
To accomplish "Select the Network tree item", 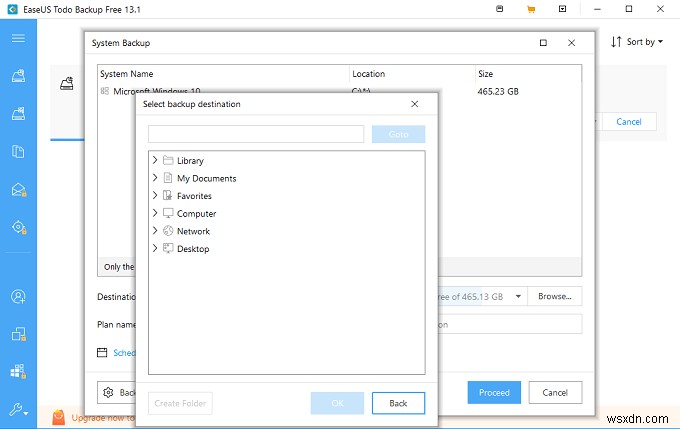I will coord(193,231).
